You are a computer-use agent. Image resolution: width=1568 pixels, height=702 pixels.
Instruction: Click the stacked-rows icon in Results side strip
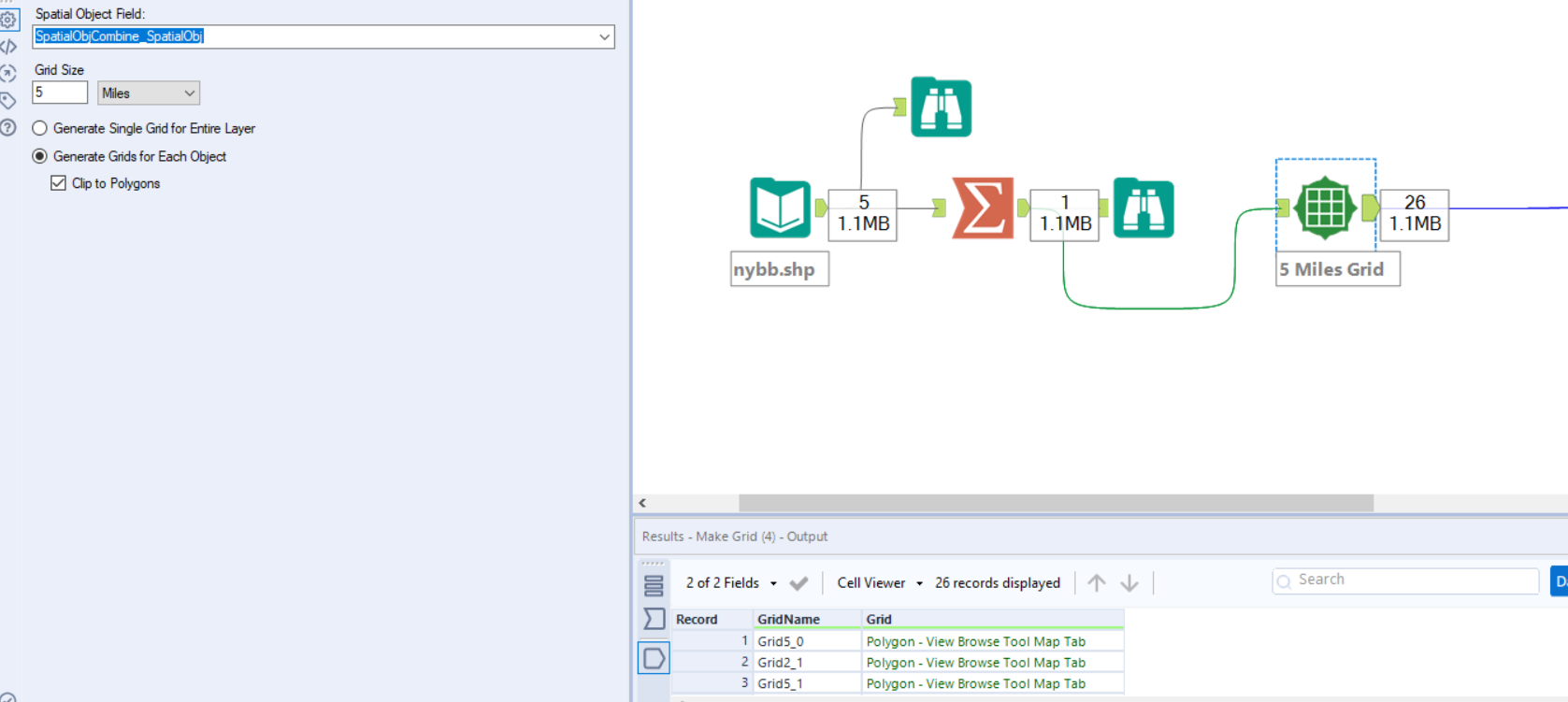coord(654,586)
